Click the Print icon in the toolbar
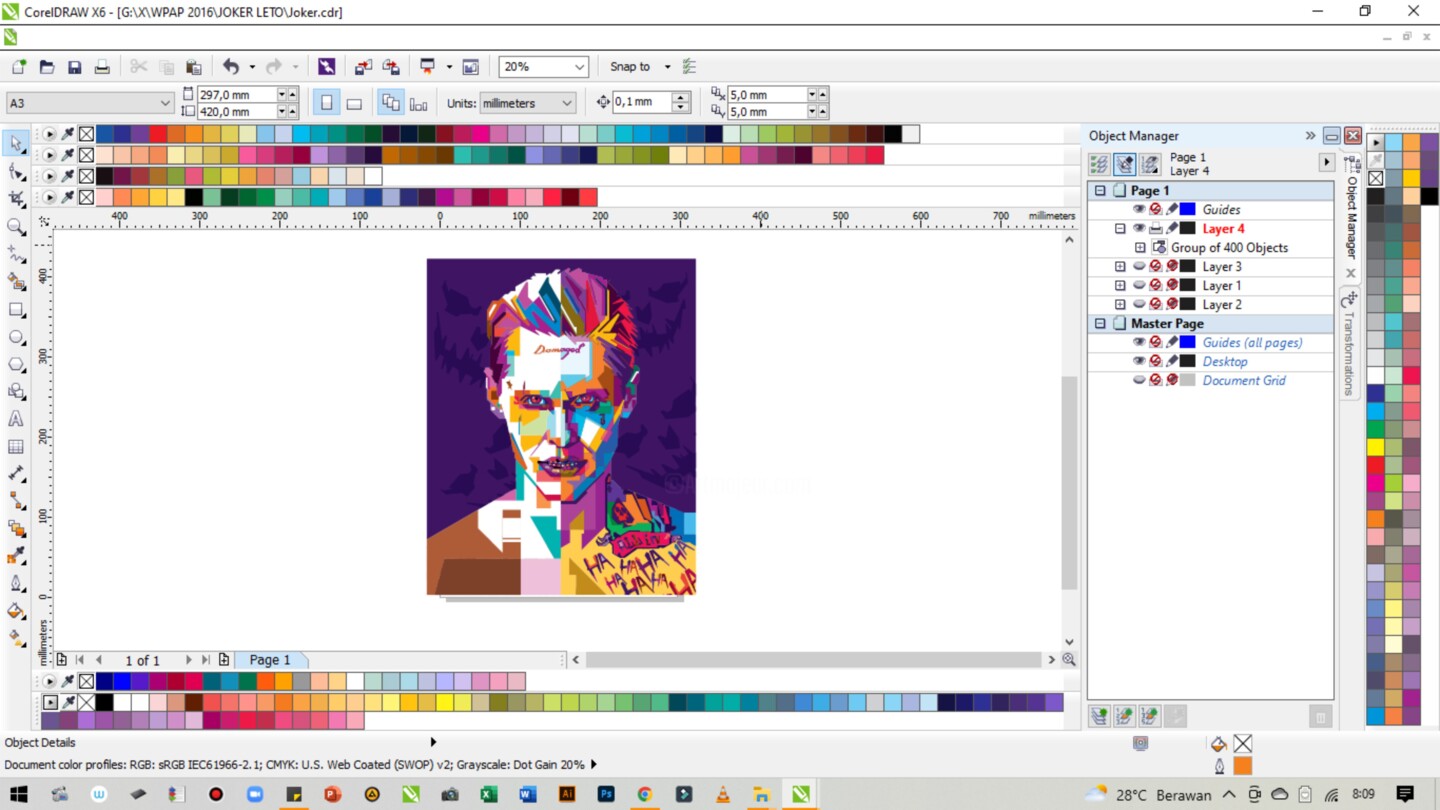The height and width of the screenshot is (810, 1440). [102, 67]
